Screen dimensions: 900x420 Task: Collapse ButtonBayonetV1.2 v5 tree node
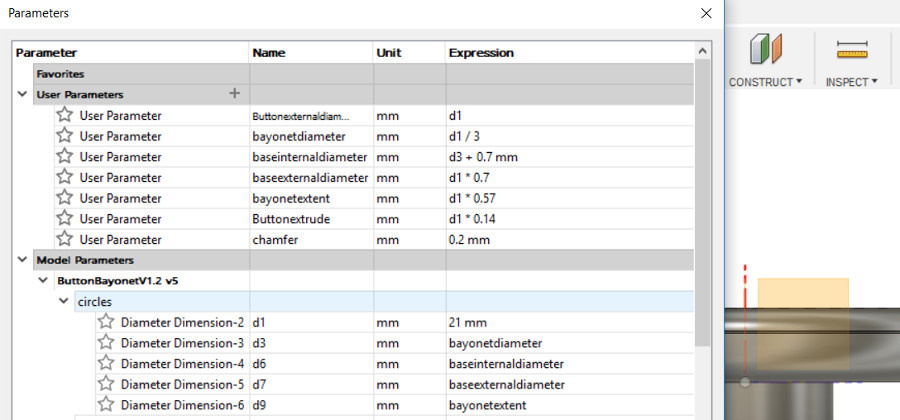[43, 281]
